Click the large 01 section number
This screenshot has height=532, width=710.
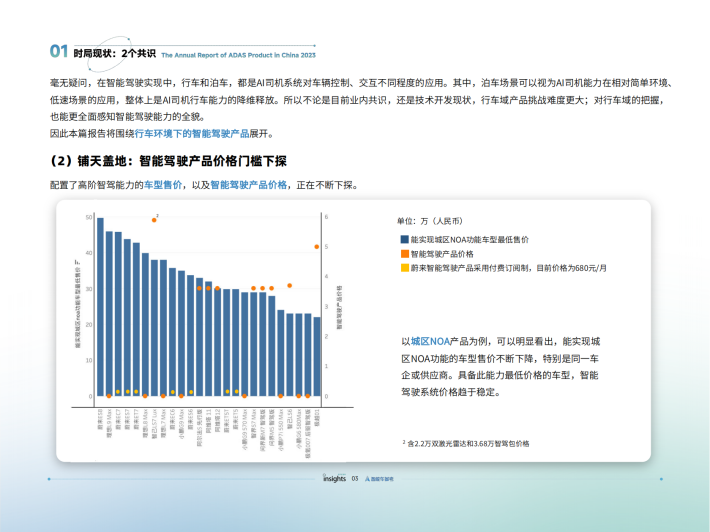[60, 51]
